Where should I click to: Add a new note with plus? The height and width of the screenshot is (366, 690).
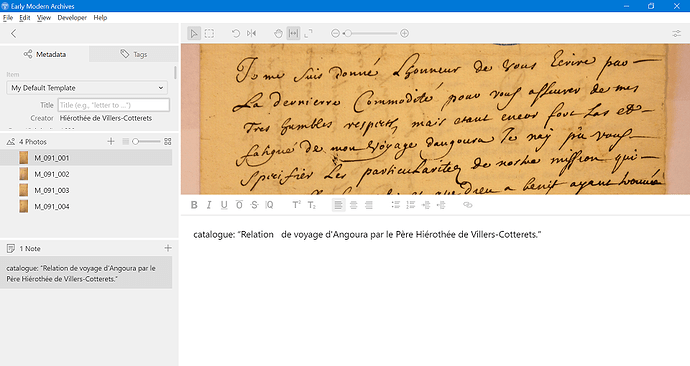168,249
